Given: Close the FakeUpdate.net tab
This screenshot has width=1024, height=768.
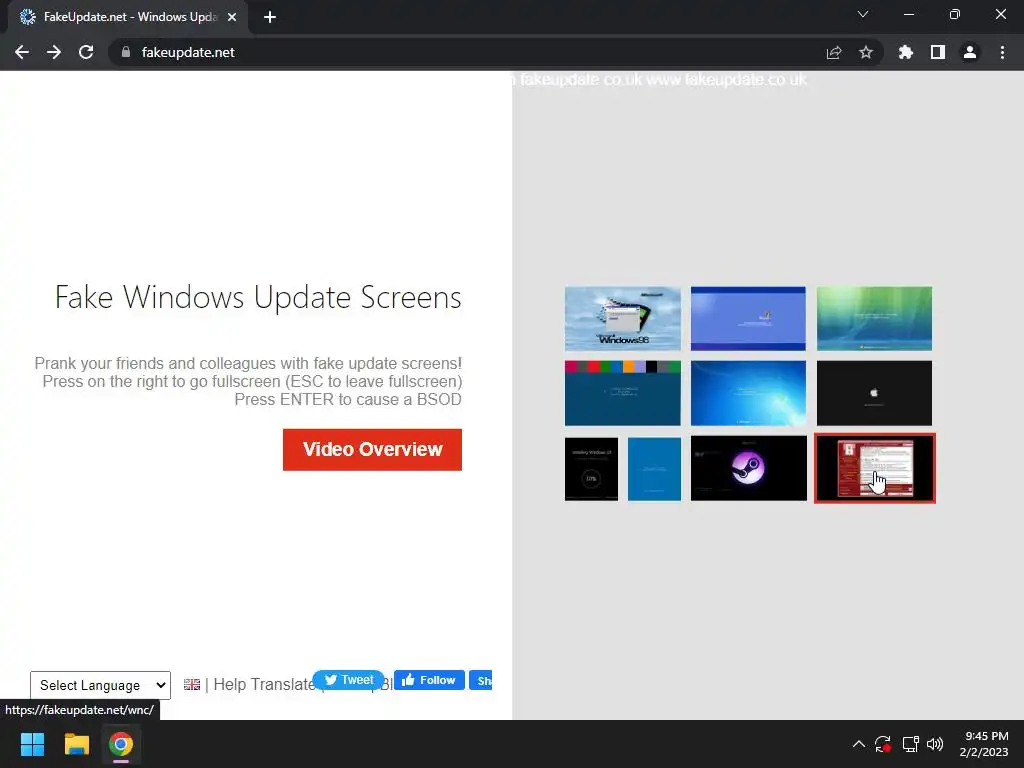Looking at the screenshot, I should [232, 17].
